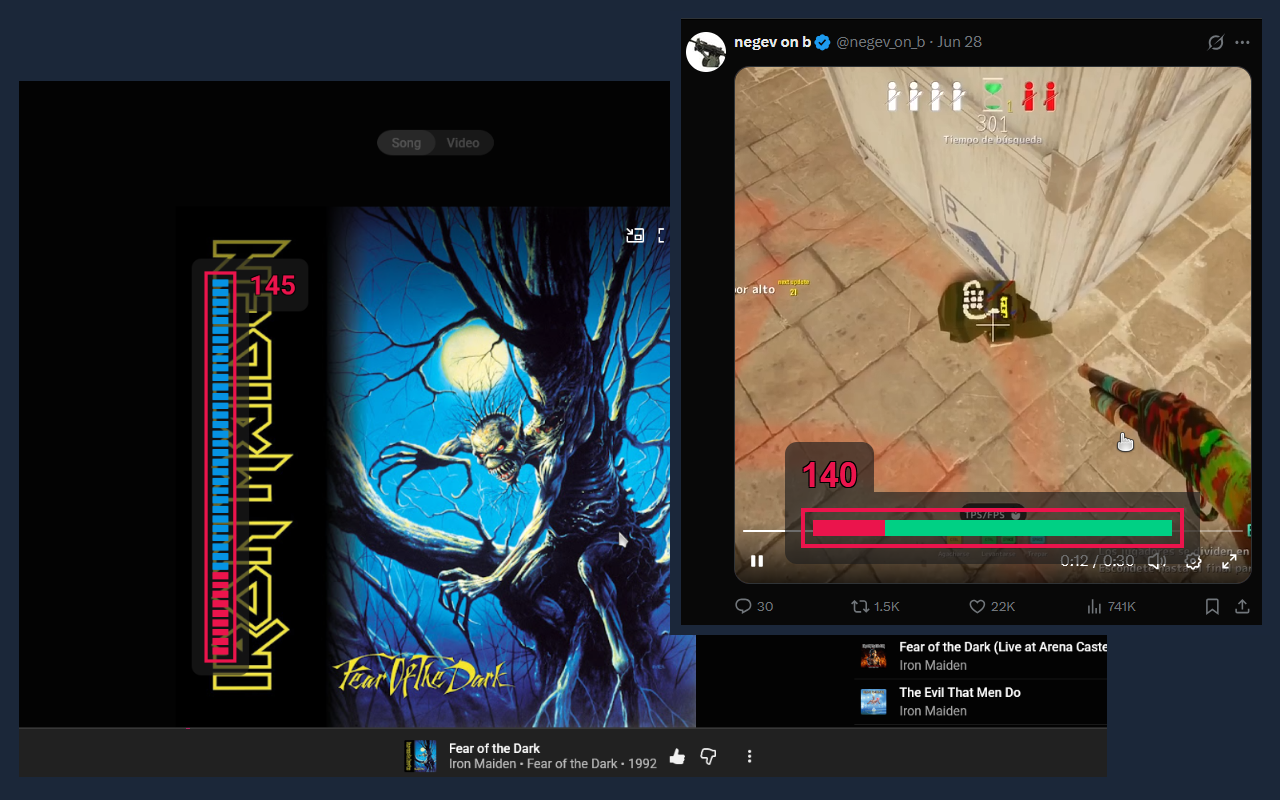Dislike the song with thumbs down
The image size is (1280, 800).
709,757
